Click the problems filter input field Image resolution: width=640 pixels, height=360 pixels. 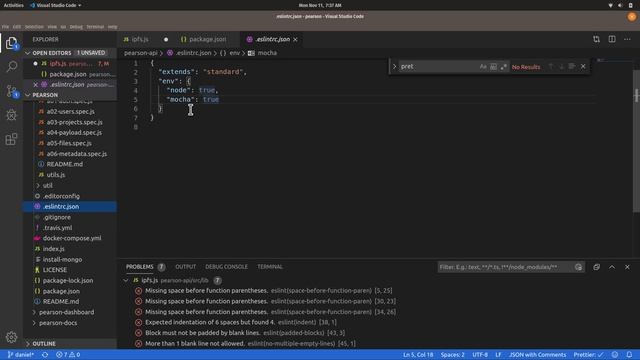(505, 267)
